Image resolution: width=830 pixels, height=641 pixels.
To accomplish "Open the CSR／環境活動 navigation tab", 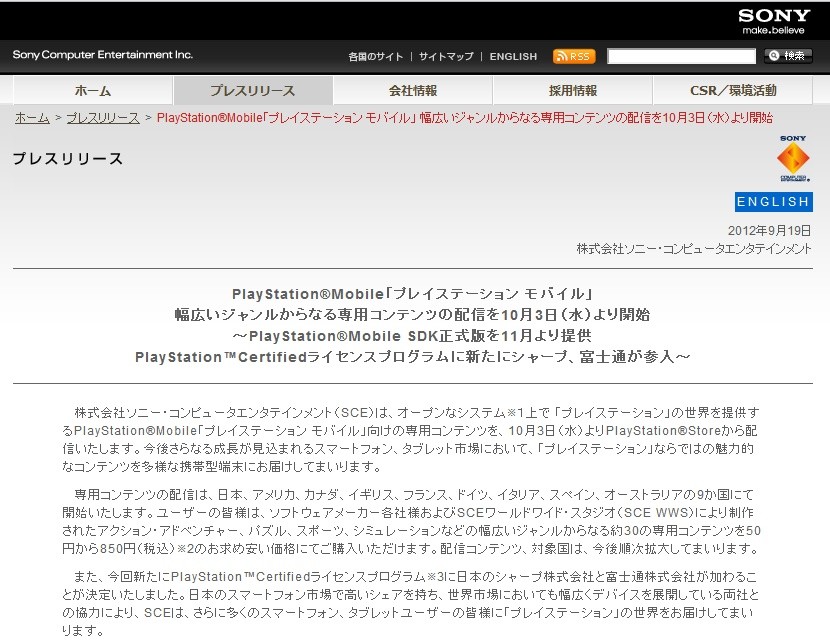I will pos(733,91).
